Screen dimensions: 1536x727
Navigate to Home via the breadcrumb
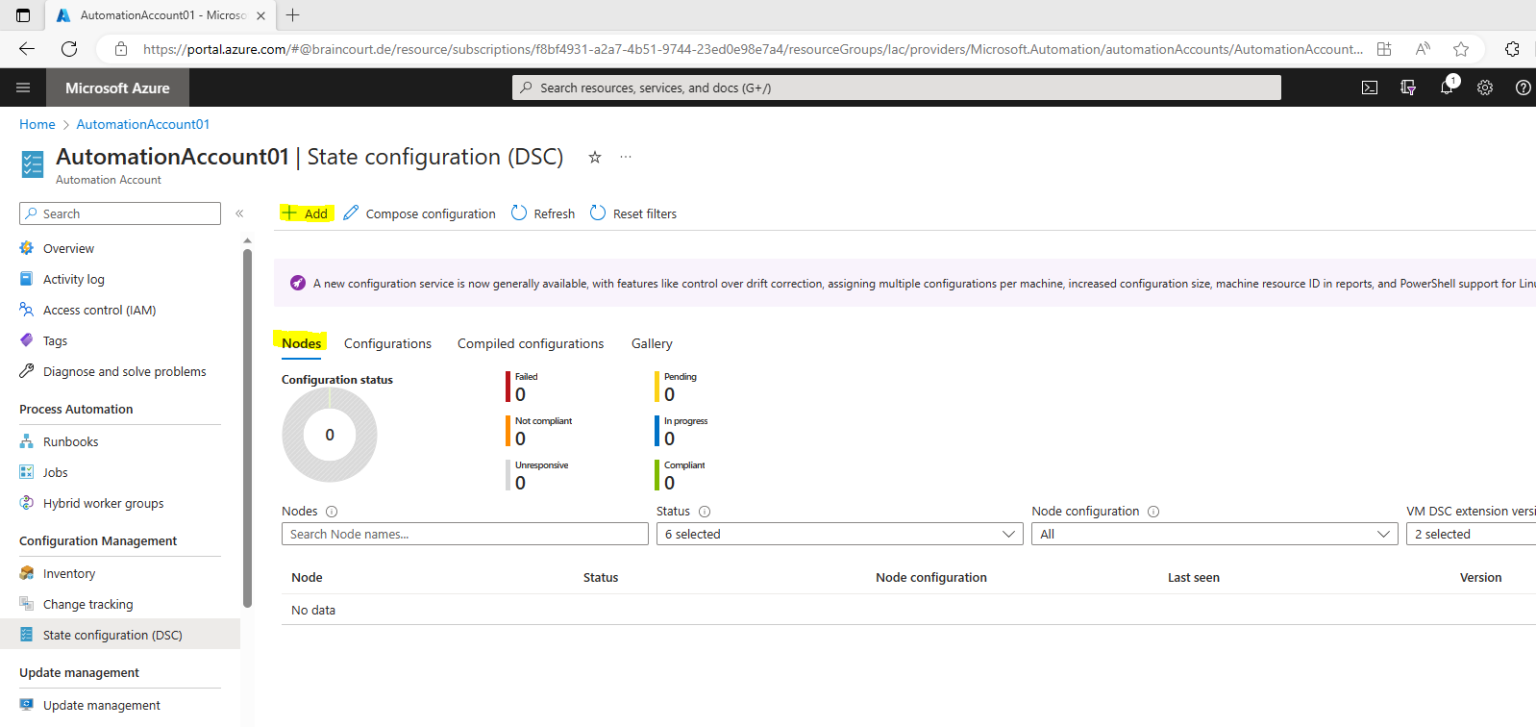(x=37, y=123)
